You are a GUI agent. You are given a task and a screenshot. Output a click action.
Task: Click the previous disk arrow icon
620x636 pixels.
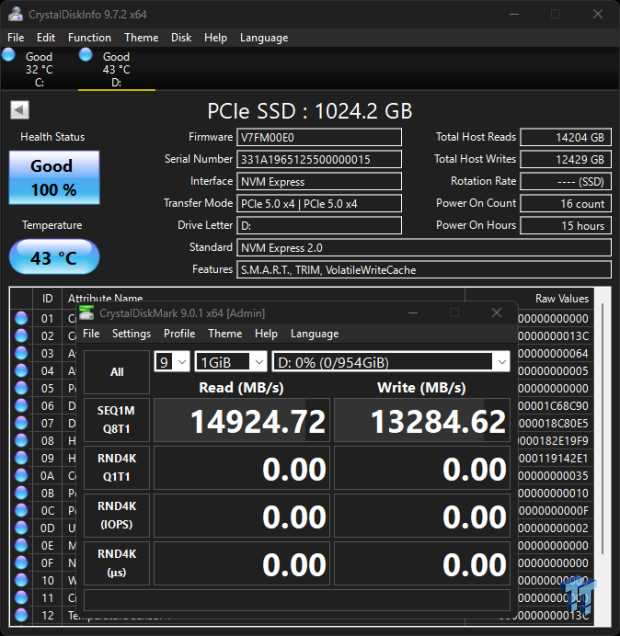[19, 110]
